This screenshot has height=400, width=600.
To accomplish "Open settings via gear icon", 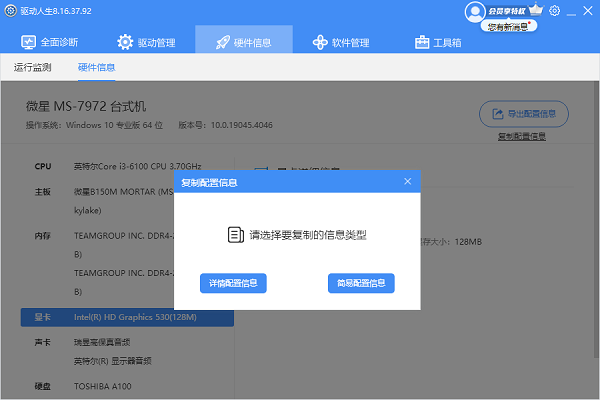I will 555,10.
